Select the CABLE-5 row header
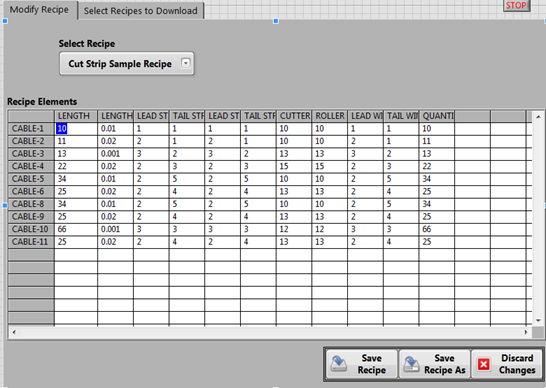Screen dimensions: 546x388 [31, 179]
